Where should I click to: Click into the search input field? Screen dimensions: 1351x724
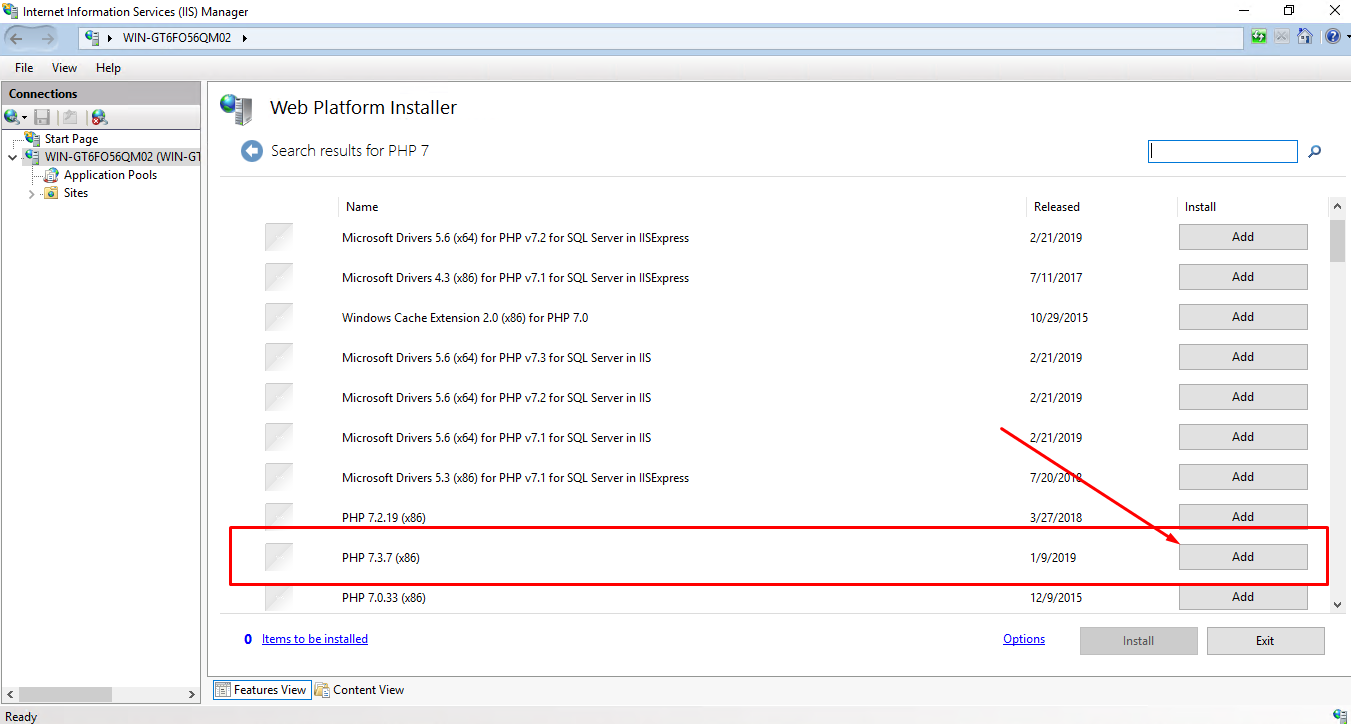coord(1223,151)
